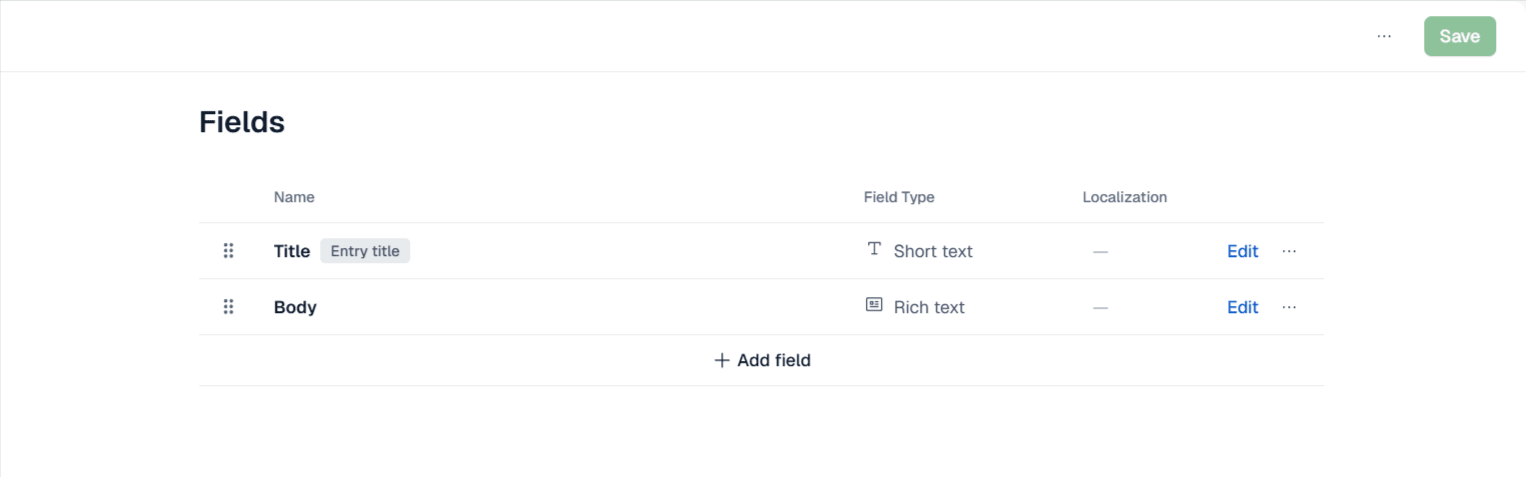1526x477 pixels.
Task: Edit the Title field
Action: coord(1242,251)
